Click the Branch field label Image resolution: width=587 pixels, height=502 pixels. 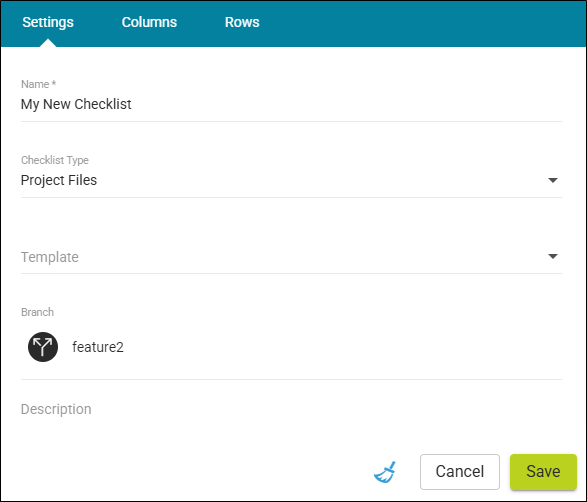pyautogui.click(x=37, y=312)
